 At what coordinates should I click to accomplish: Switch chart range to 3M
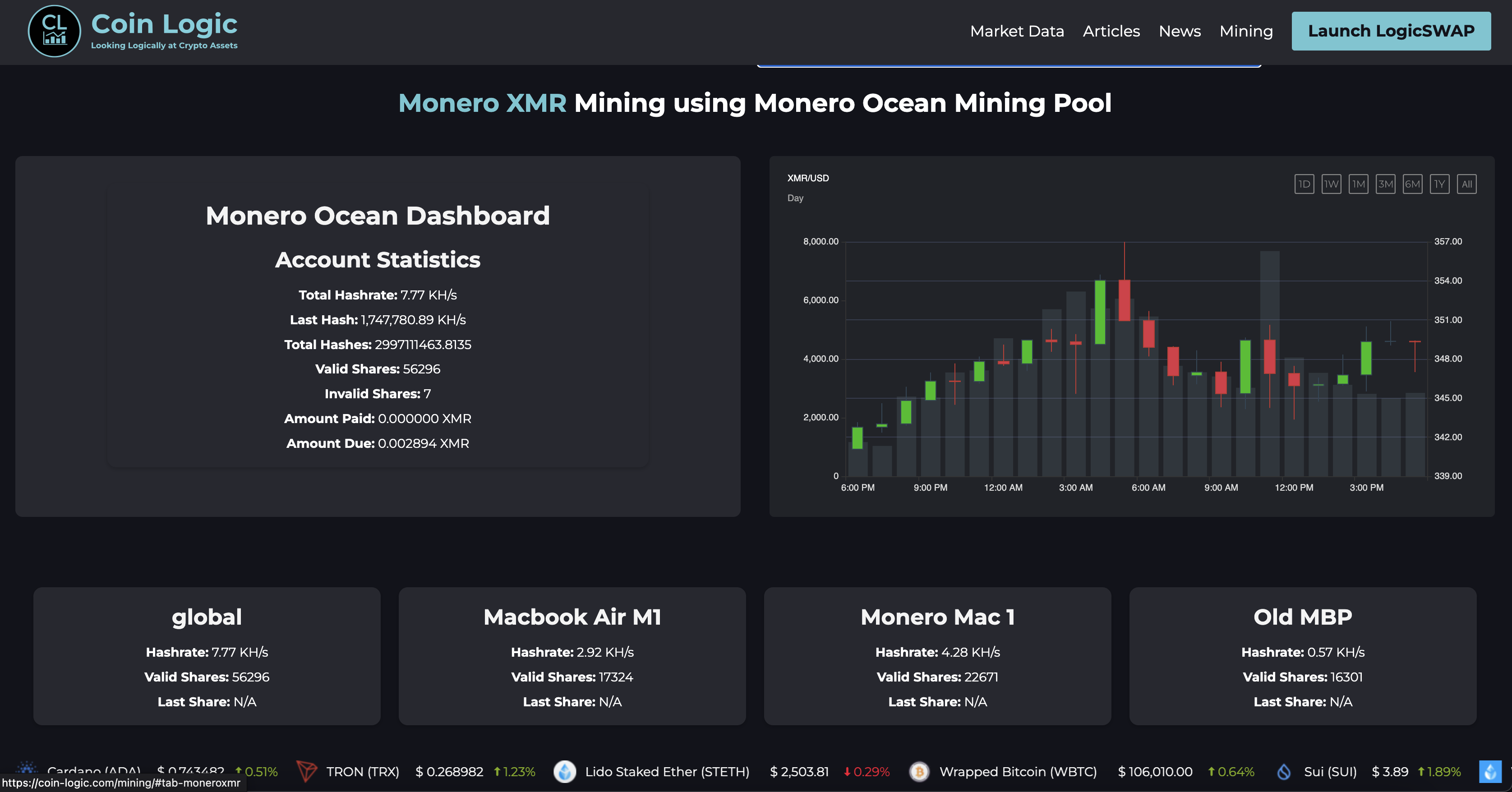pyautogui.click(x=1385, y=184)
